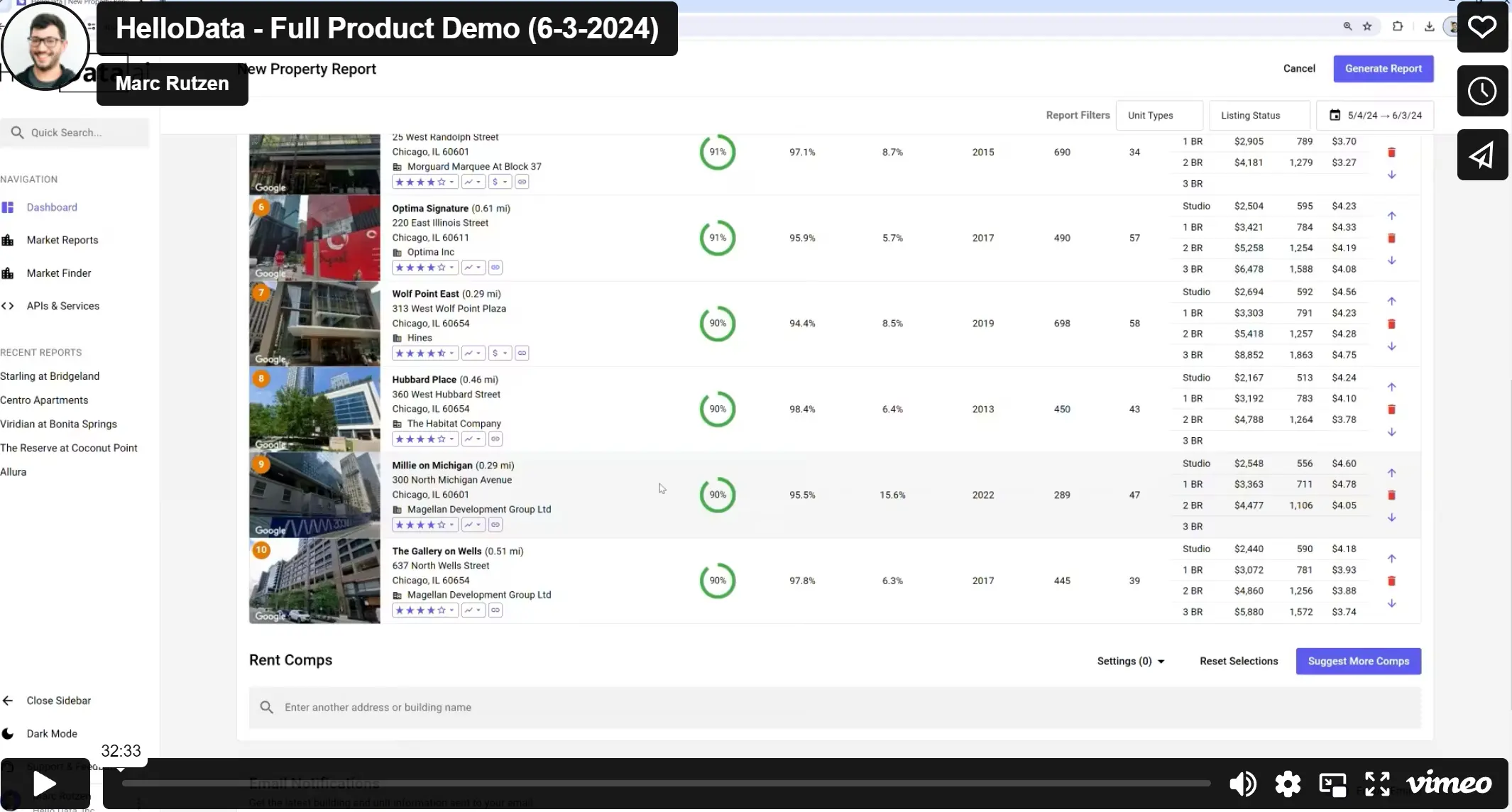This screenshot has height=812, width=1512.
Task: Like the video with the heart icon
Action: tap(1482, 28)
